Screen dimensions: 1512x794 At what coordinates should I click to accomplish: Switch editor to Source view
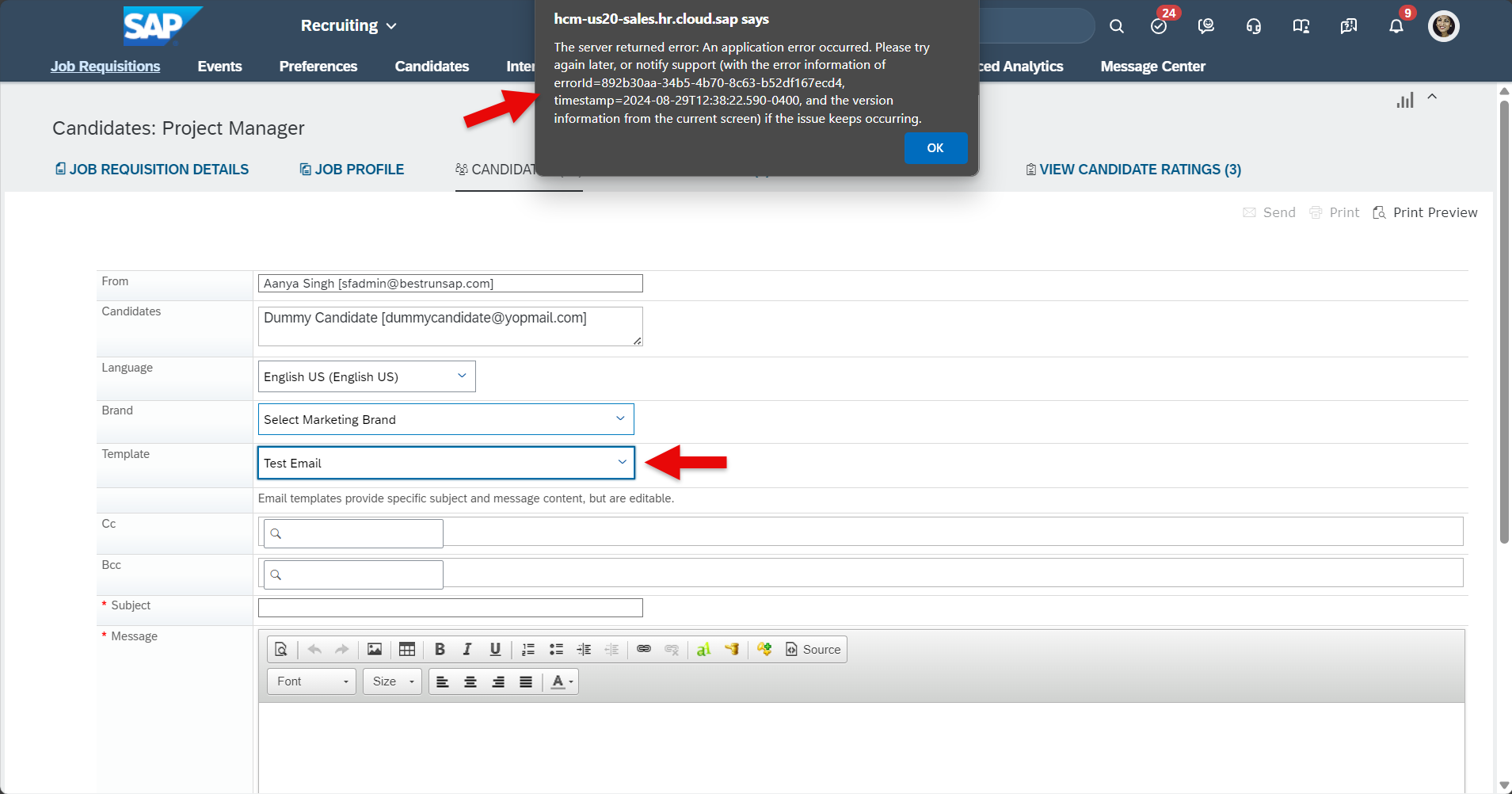pos(813,650)
